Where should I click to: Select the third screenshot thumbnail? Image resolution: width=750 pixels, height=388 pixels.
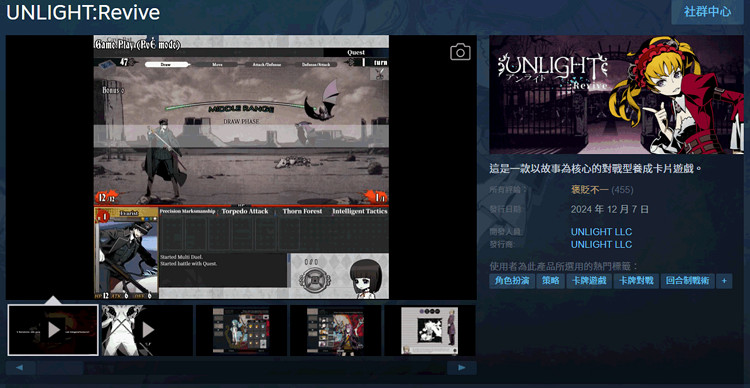[x=241, y=330]
